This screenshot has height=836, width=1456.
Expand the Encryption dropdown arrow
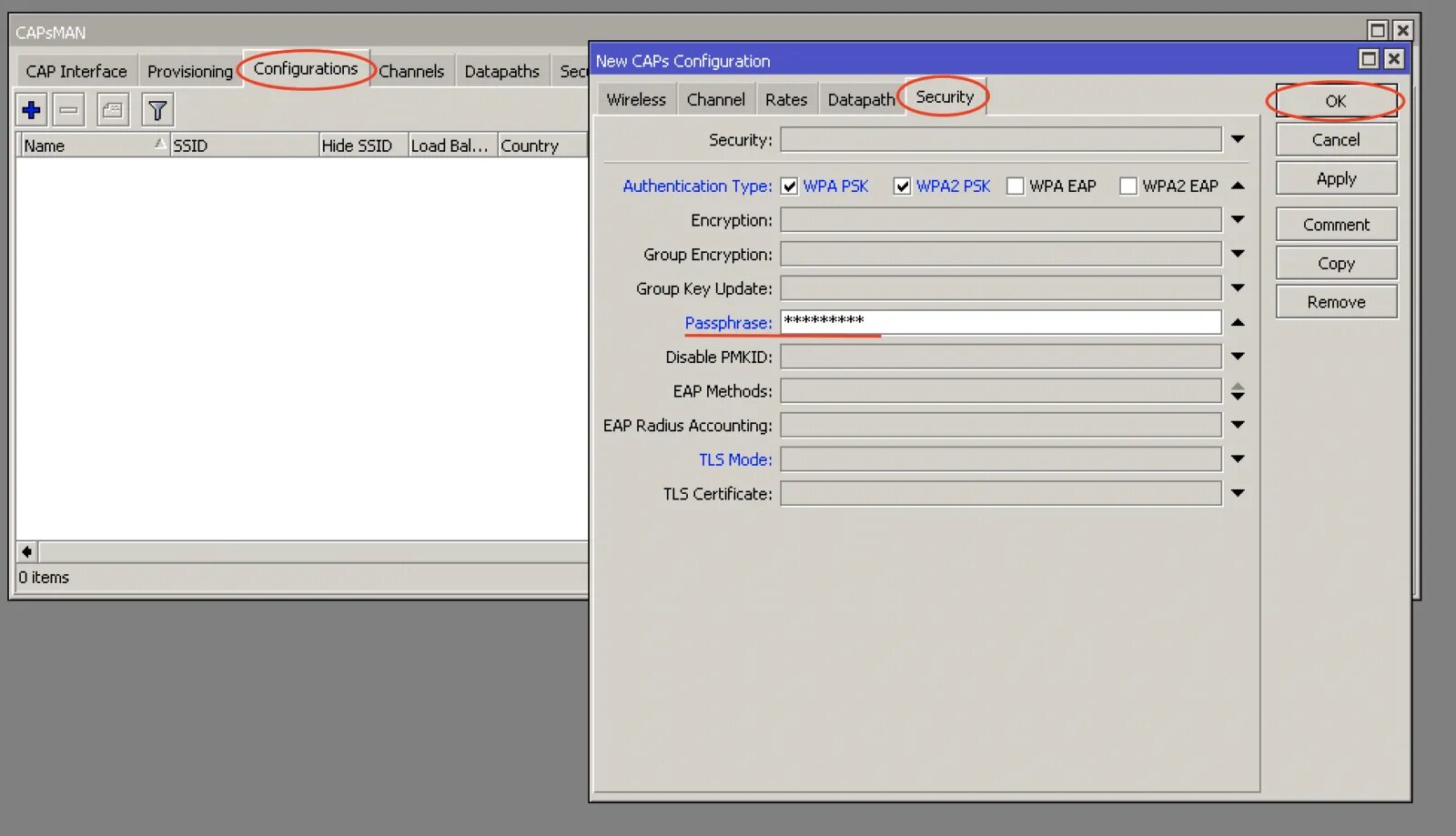pos(1238,219)
